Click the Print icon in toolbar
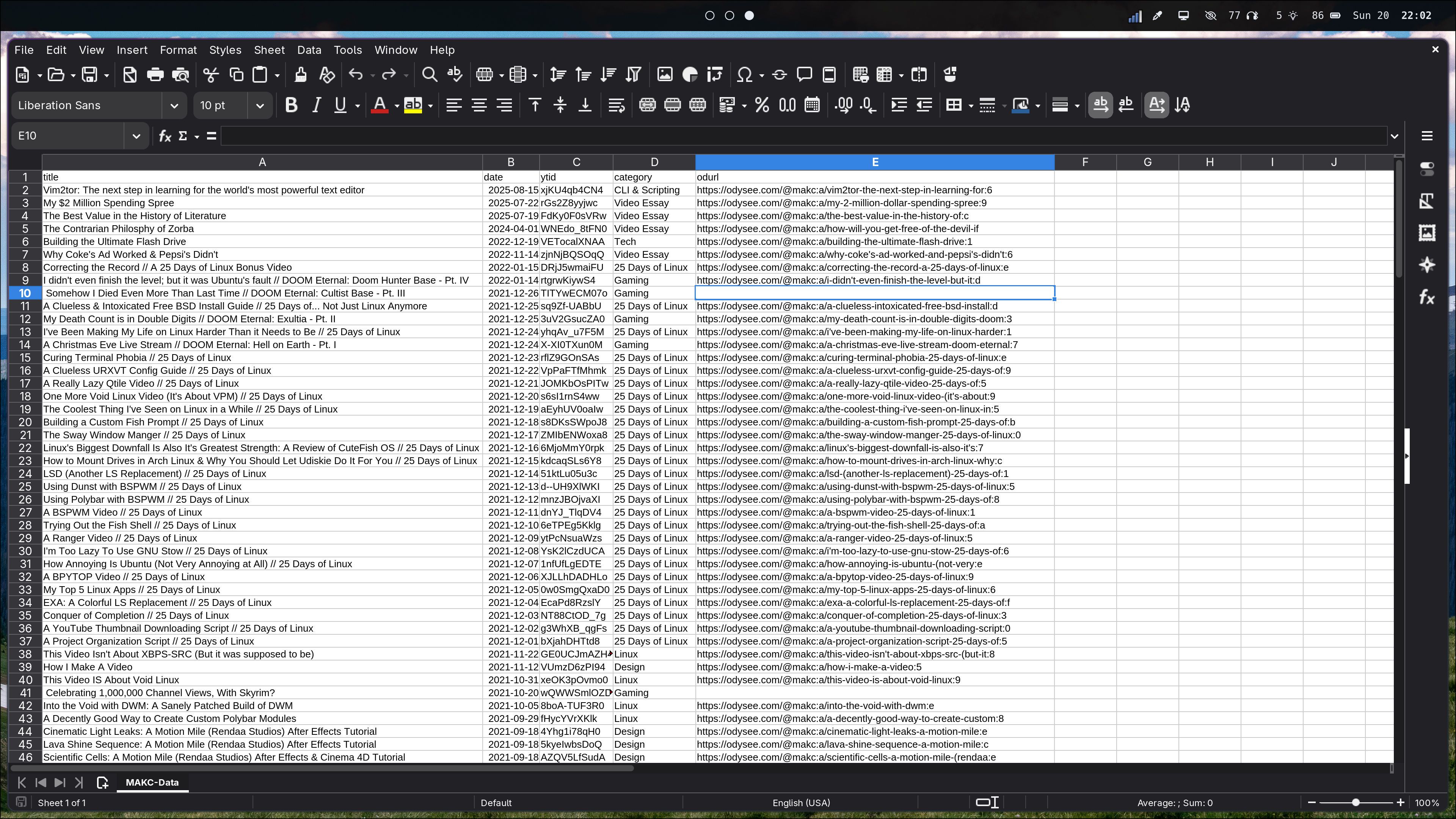This screenshot has width=1456, height=819. tap(155, 75)
